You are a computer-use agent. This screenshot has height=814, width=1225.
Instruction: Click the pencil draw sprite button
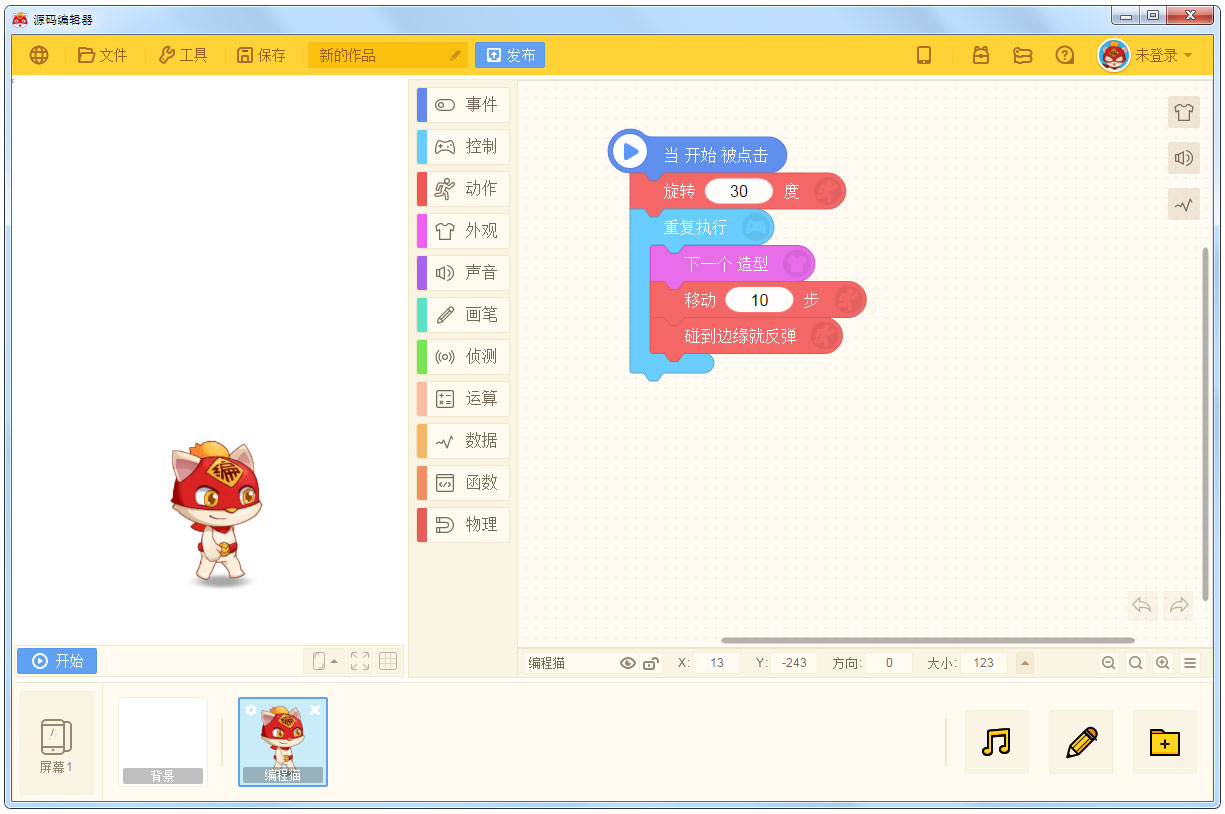pyautogui.click(x=1081, y=742)
